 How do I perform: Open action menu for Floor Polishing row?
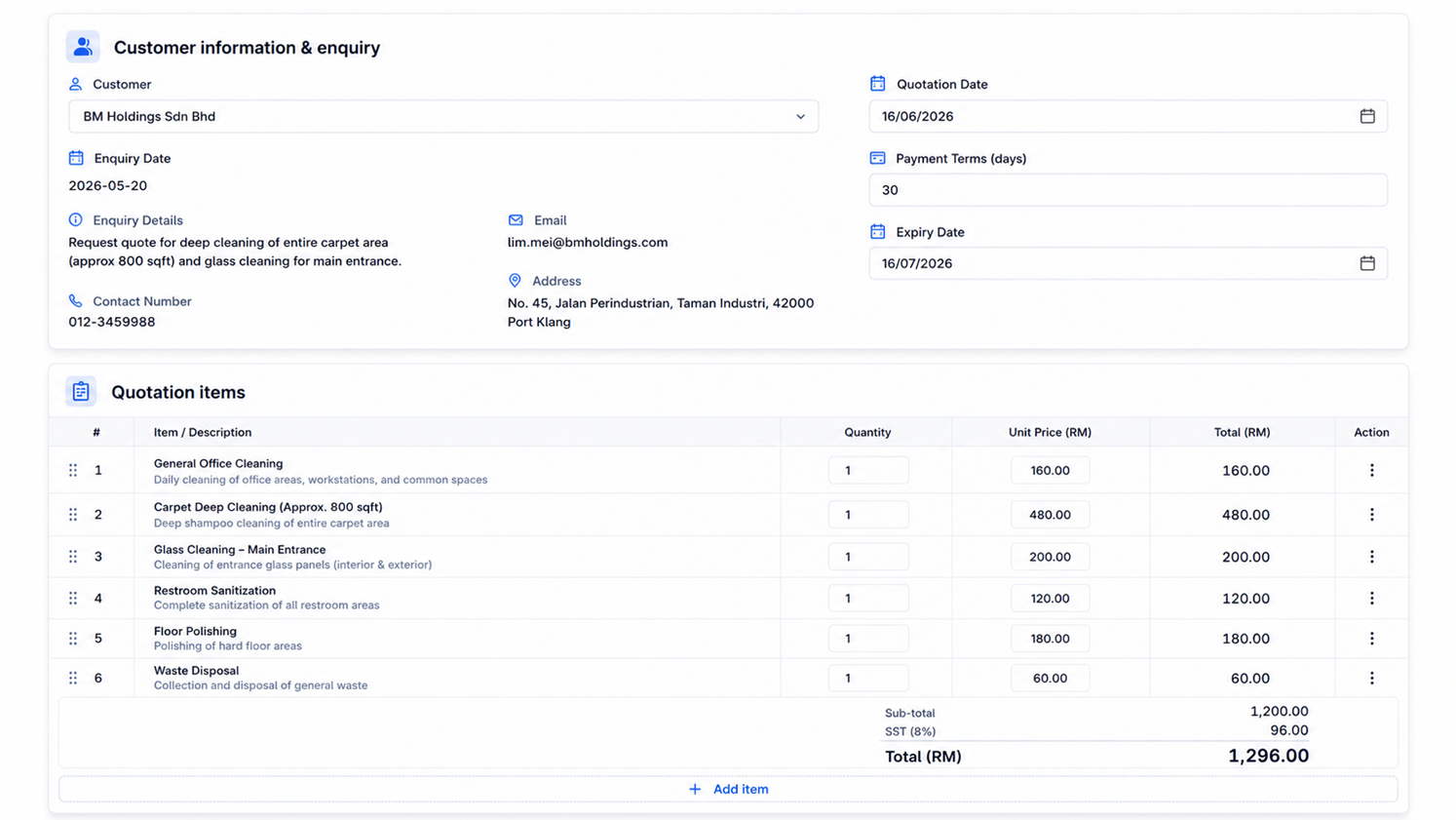point(1371,639)
